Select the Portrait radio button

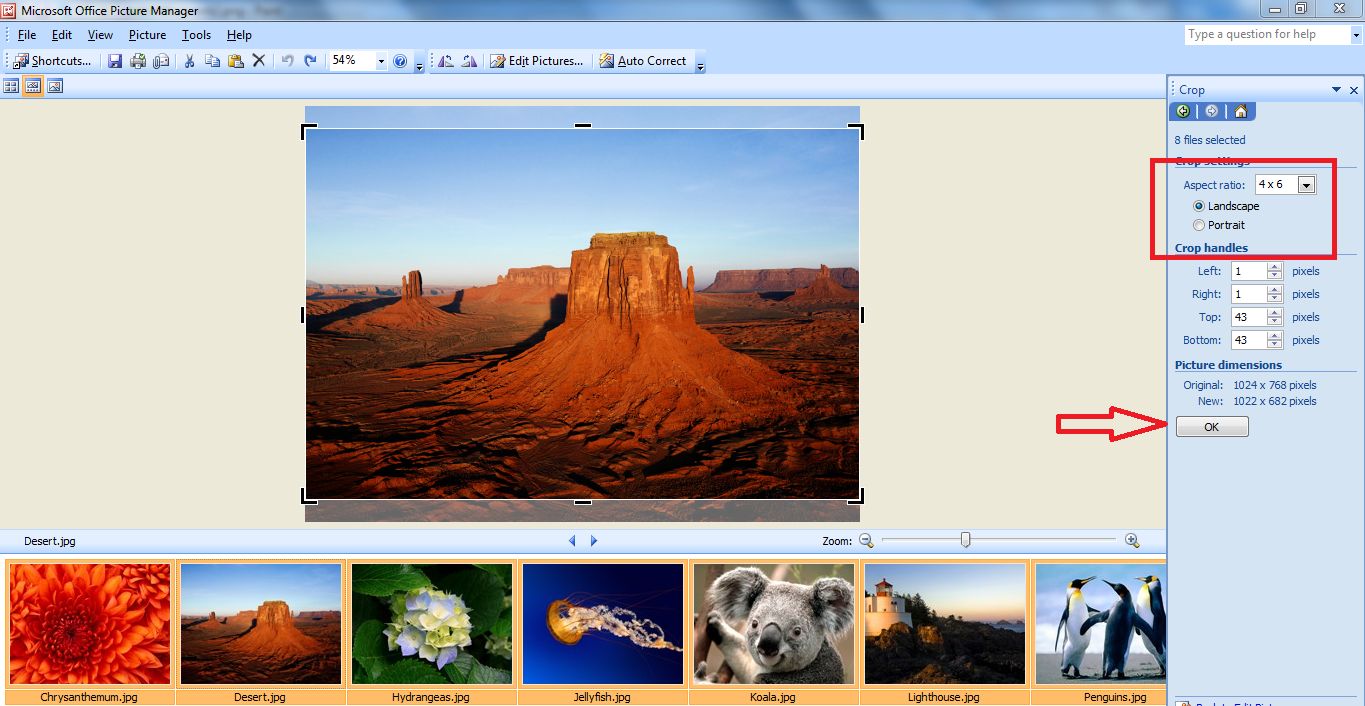pyautogui.click(x=1199, y=225)
